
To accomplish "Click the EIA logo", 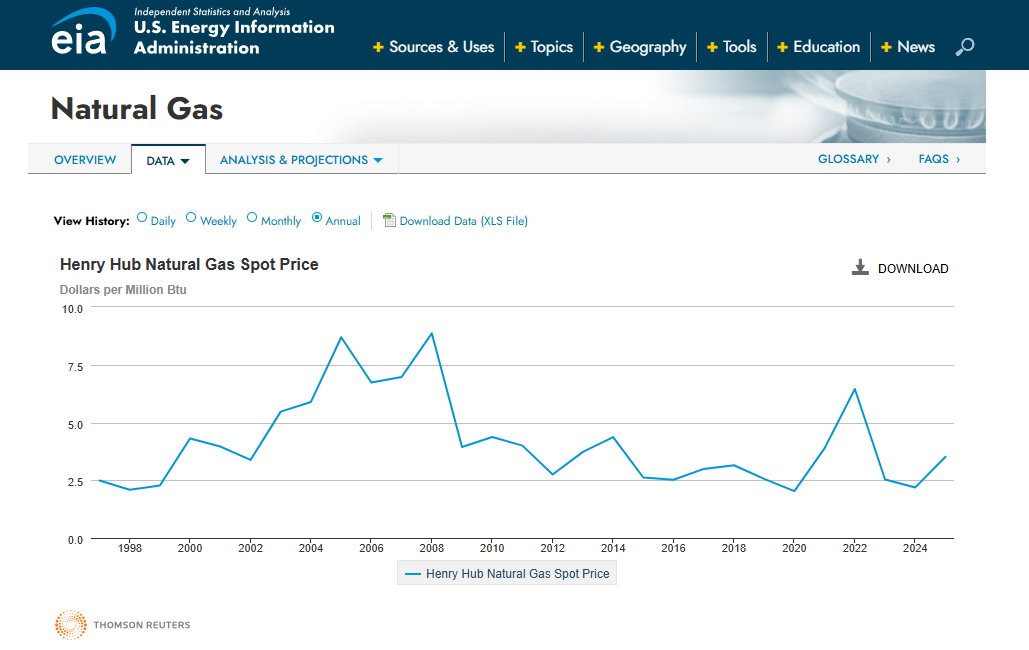I will tap(83, 32).
